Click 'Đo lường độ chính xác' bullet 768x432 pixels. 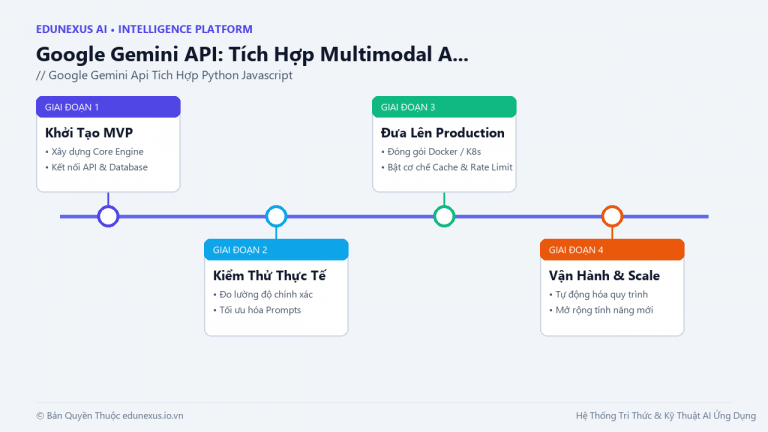click(x=263, y=294)
